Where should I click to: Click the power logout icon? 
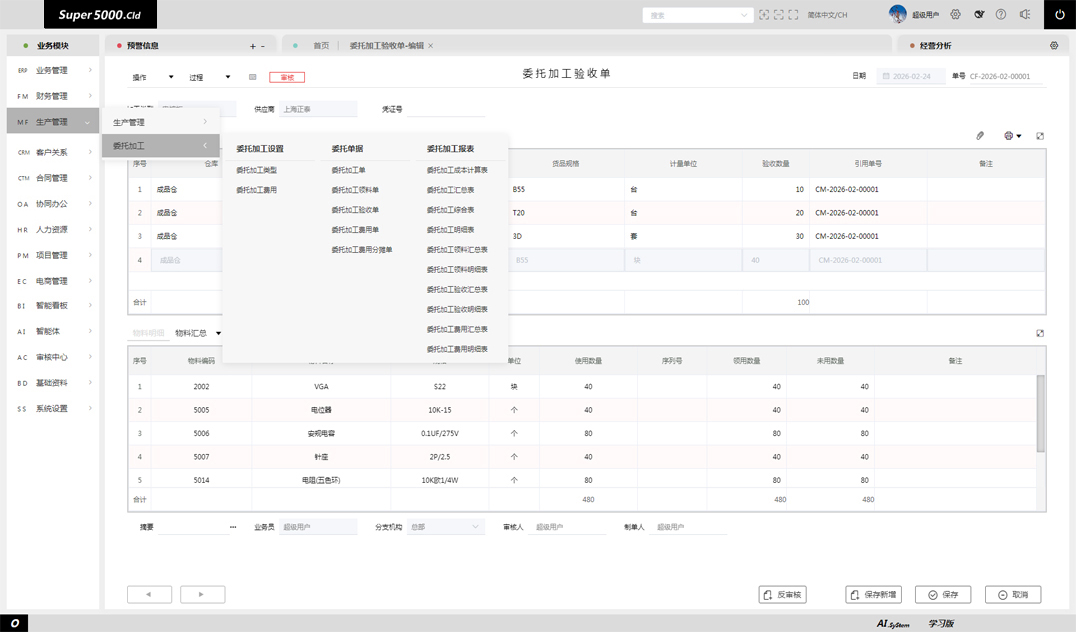[x=1060, y=14]
